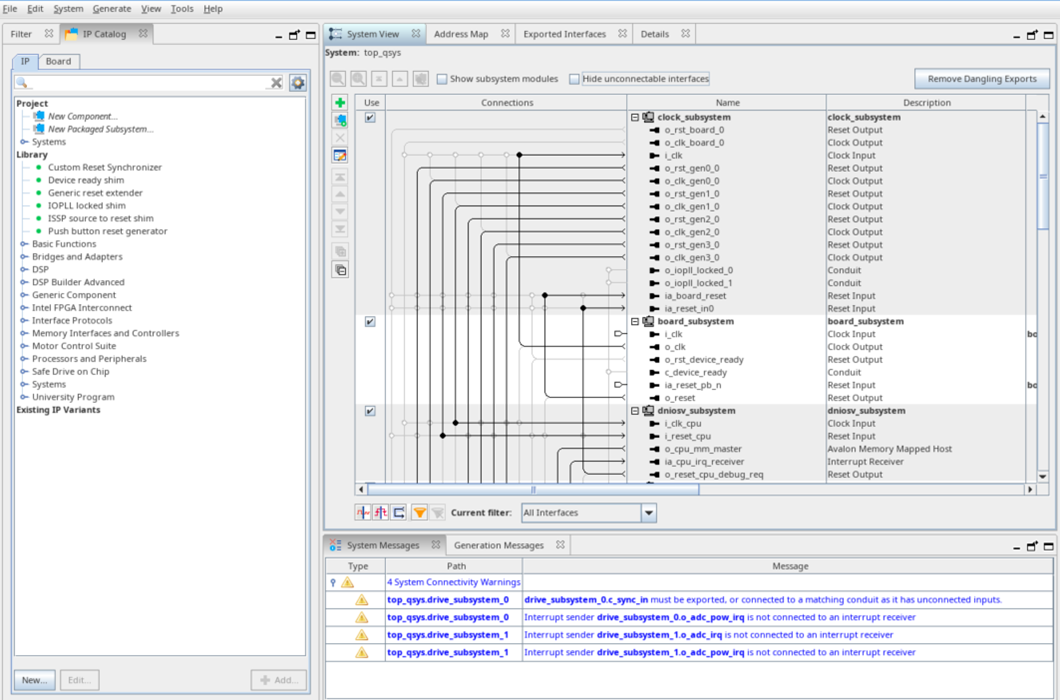The width and height of the screenshot is (1060, 700).
Task: Clear the IP Catalog search with the X icon
Action: point(276,83)
